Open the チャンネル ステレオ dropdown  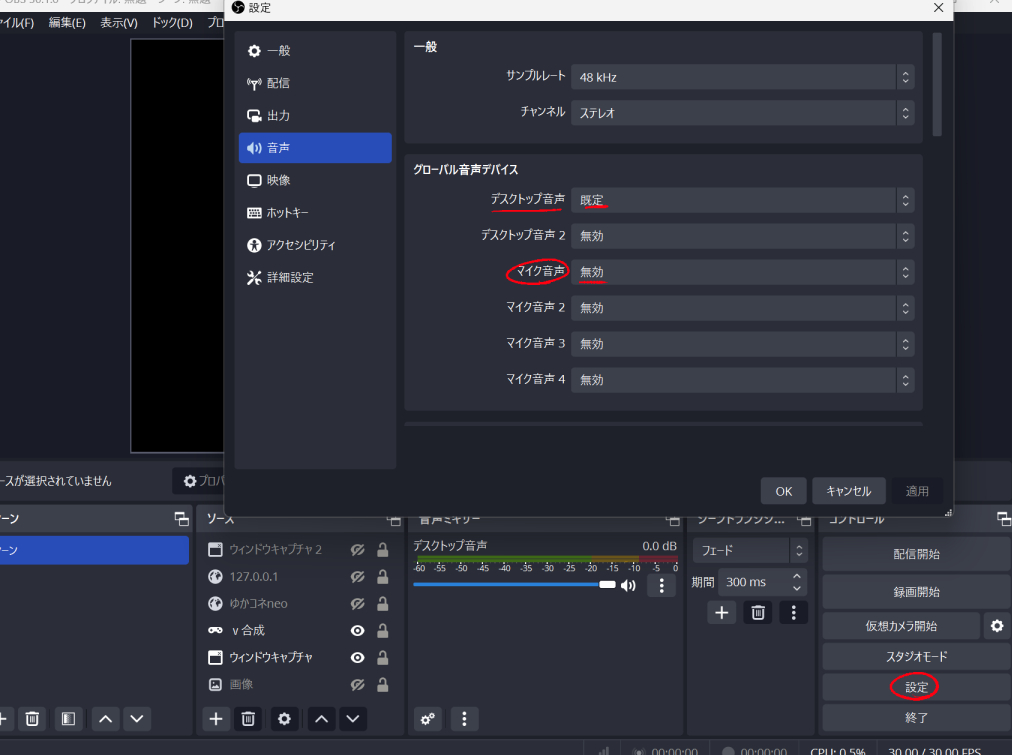pos(742,113)
